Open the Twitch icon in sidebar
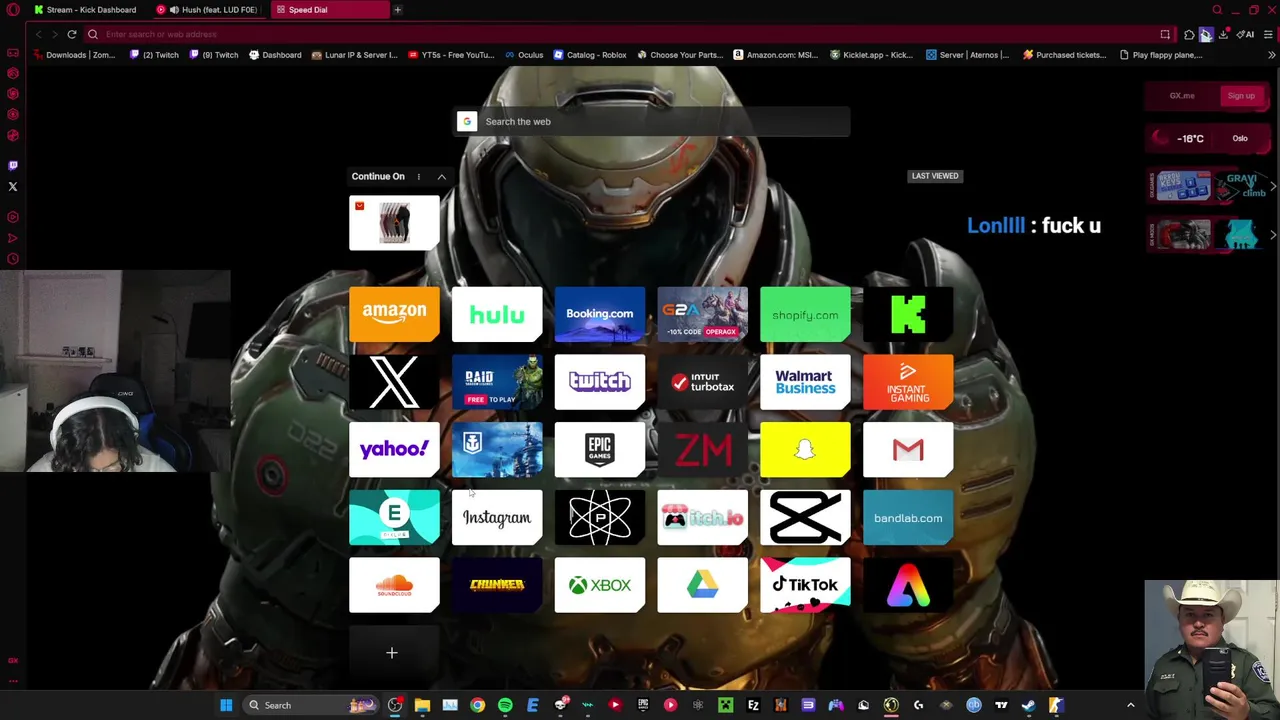1280x720 pixels. pos(13,166)
